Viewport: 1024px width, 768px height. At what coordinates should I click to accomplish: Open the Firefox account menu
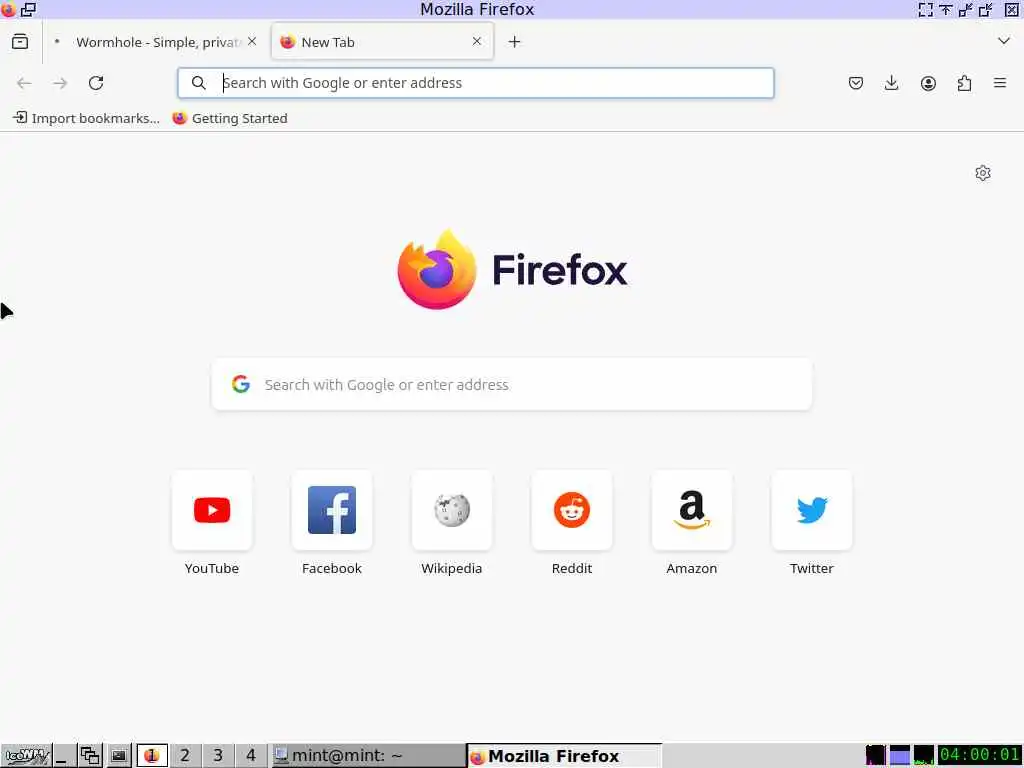(x=928, y=83)
